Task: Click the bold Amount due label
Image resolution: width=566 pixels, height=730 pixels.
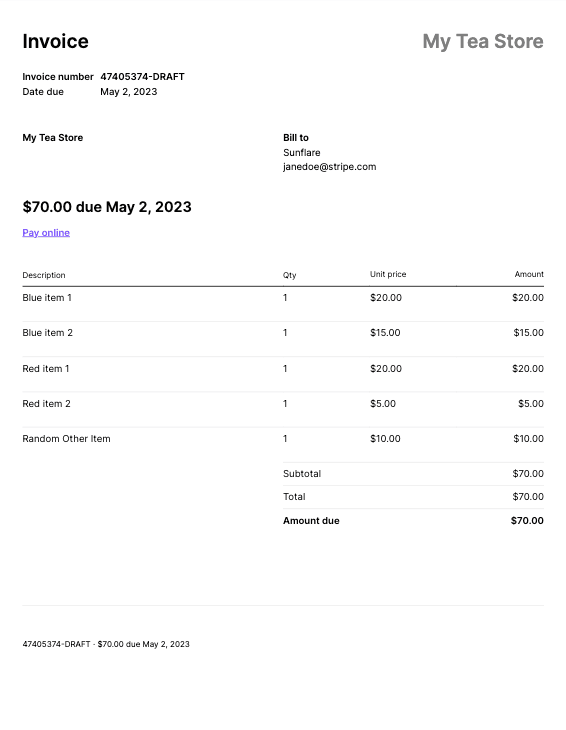Action: (311, 520)
